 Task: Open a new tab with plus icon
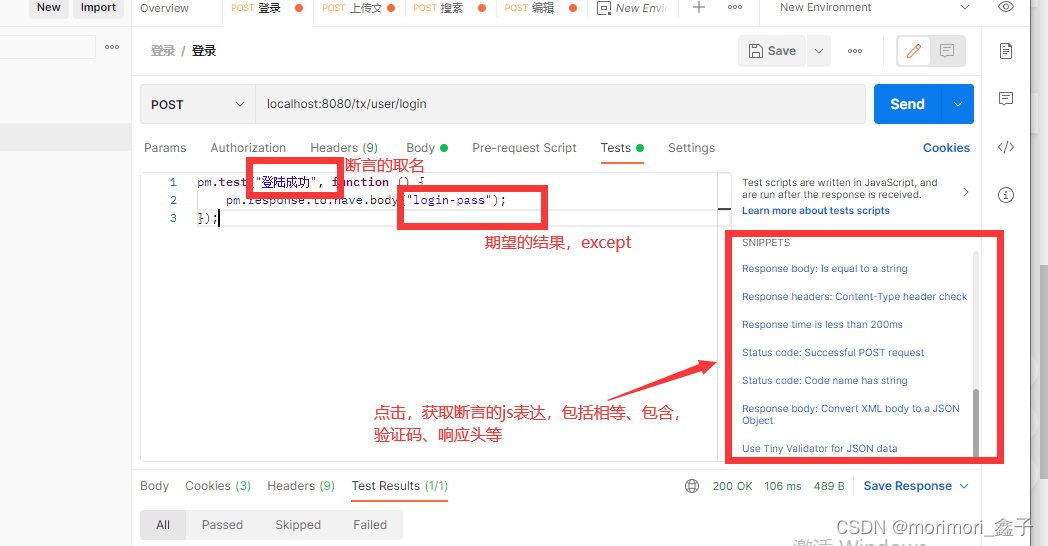[x=698, y=7]
